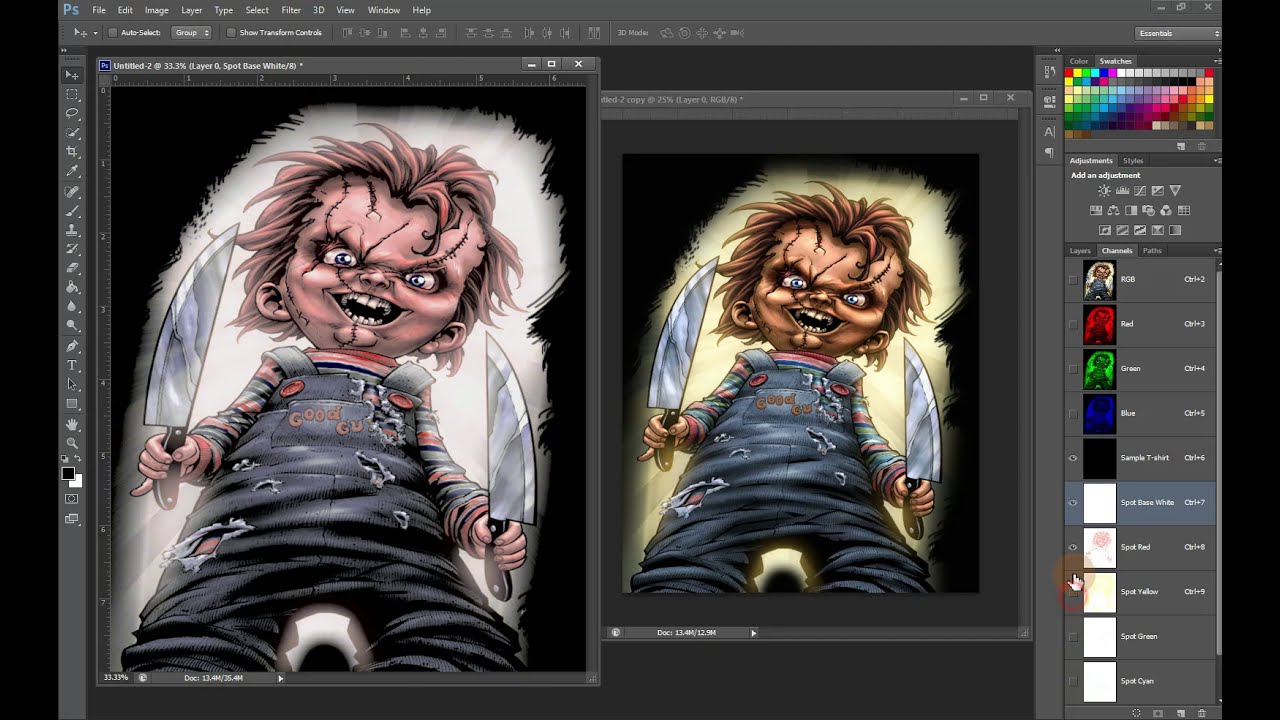Viewport: 1280px width, 720px height.
Task: Show the Blue channel
Action: tap(1073, 413)
